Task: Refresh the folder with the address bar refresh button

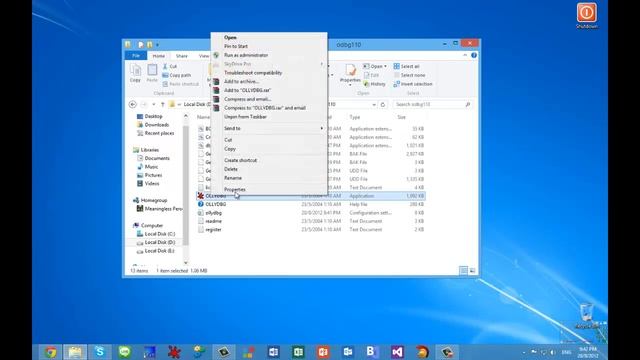Action: (x=383, y=104)
